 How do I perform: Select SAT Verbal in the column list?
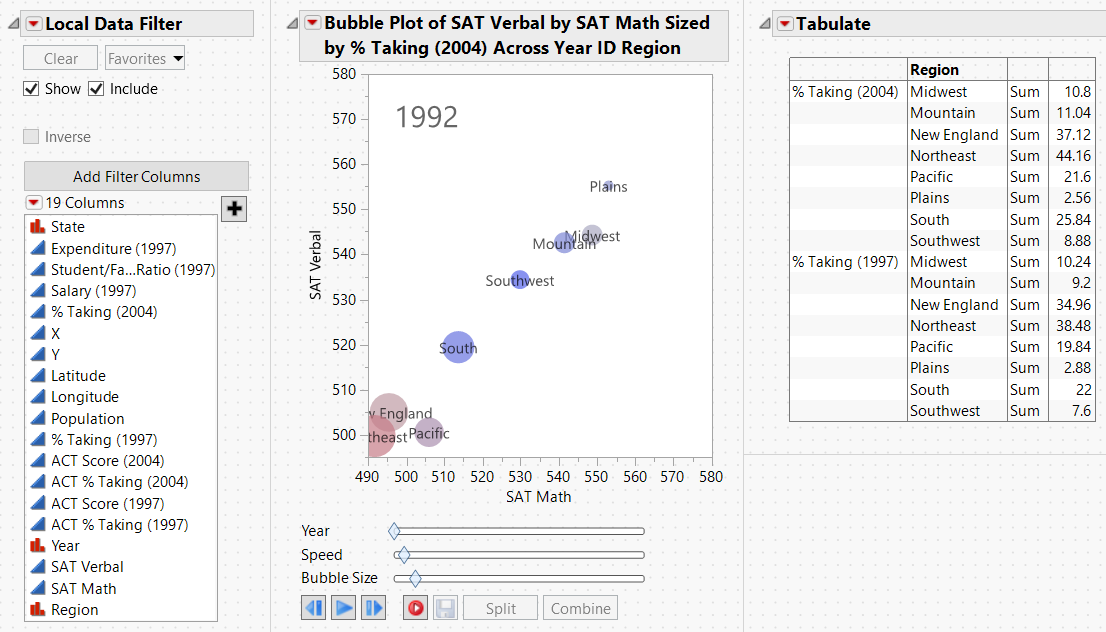(x=87, y=567)
